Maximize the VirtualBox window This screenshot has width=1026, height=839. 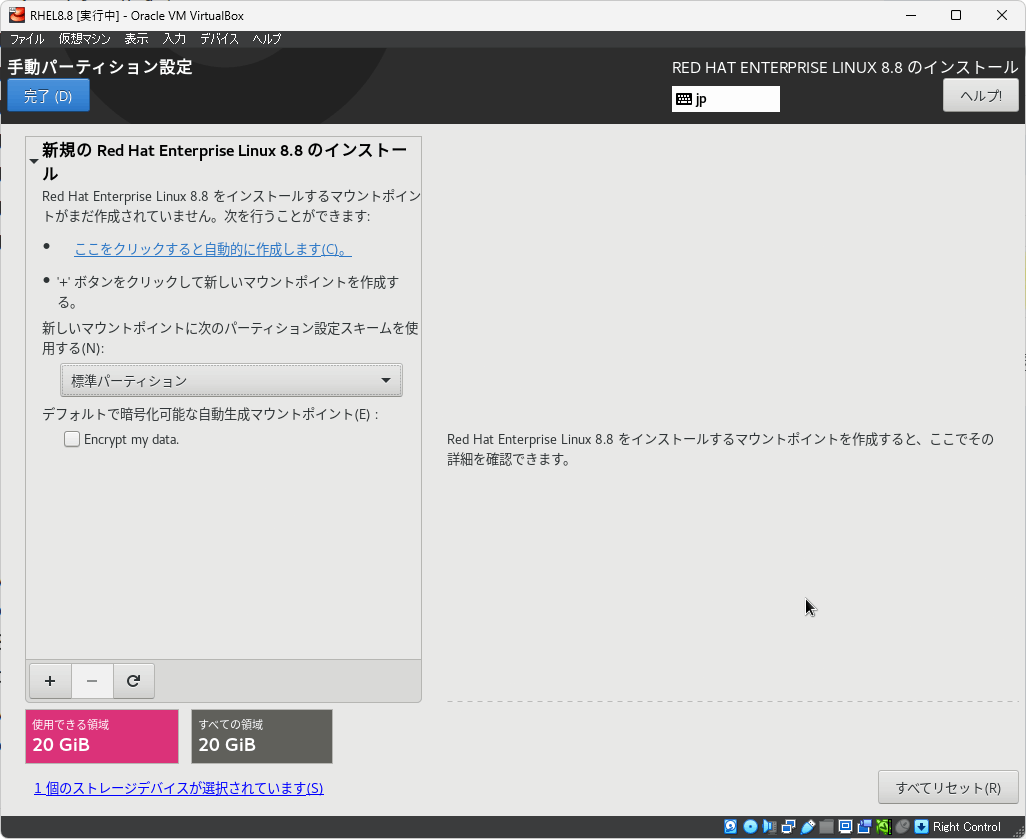[956, 15]
